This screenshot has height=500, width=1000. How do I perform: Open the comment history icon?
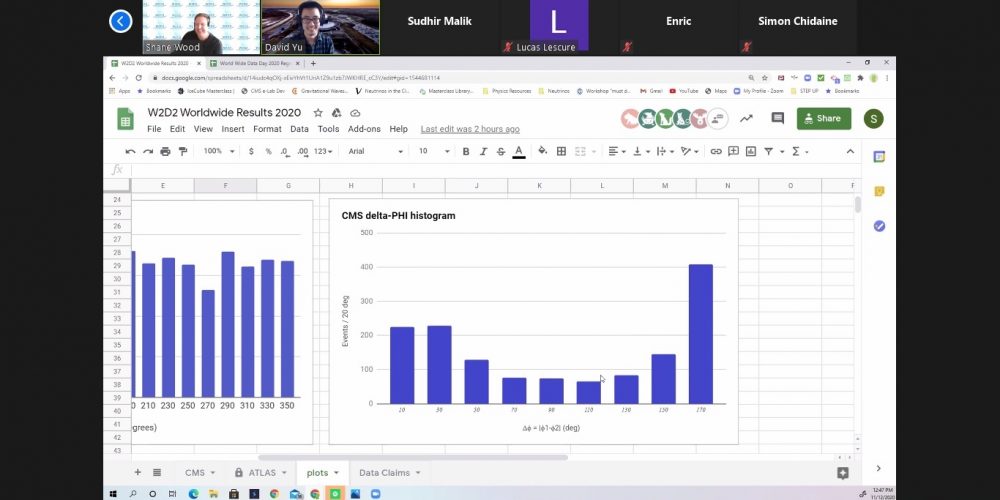[777, 118]
